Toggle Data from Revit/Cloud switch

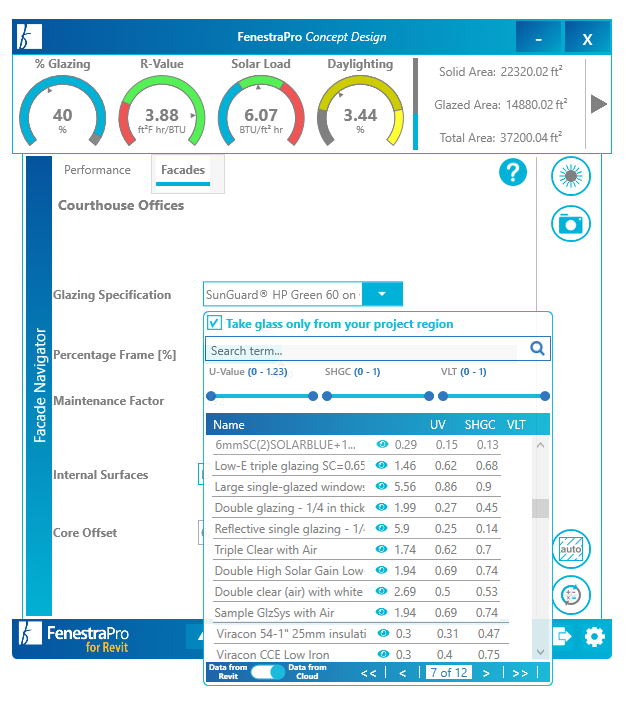[x=268, y=672]
